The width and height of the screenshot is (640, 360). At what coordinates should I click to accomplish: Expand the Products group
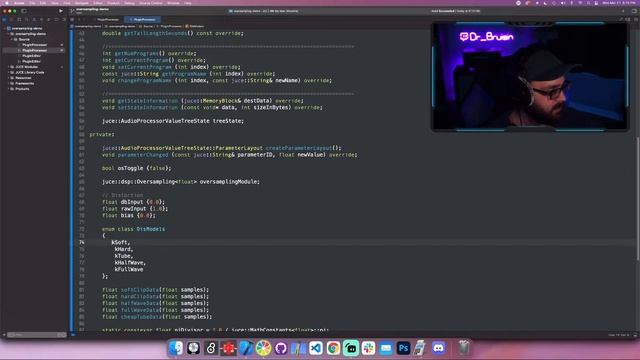point(9,89)
